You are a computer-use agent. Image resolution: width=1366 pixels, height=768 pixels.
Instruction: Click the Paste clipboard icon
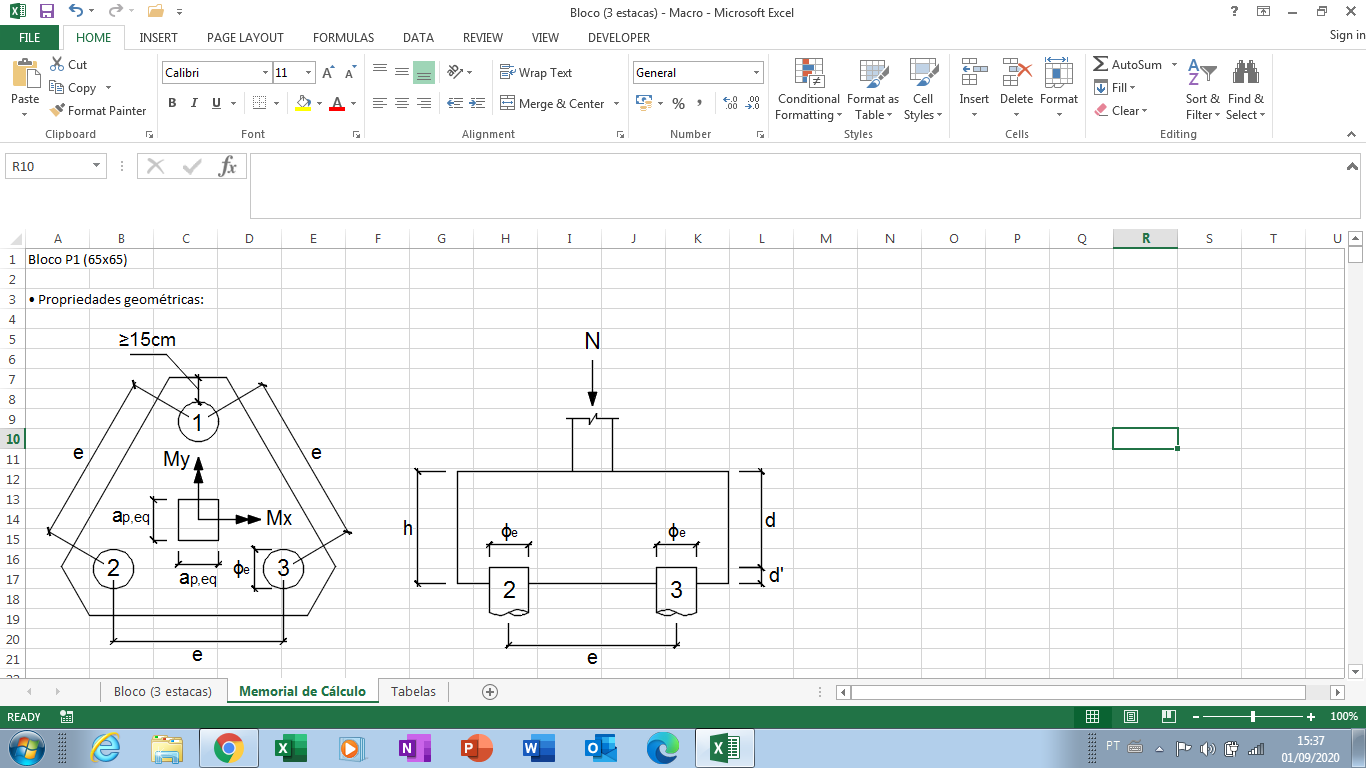pos(25,74)
